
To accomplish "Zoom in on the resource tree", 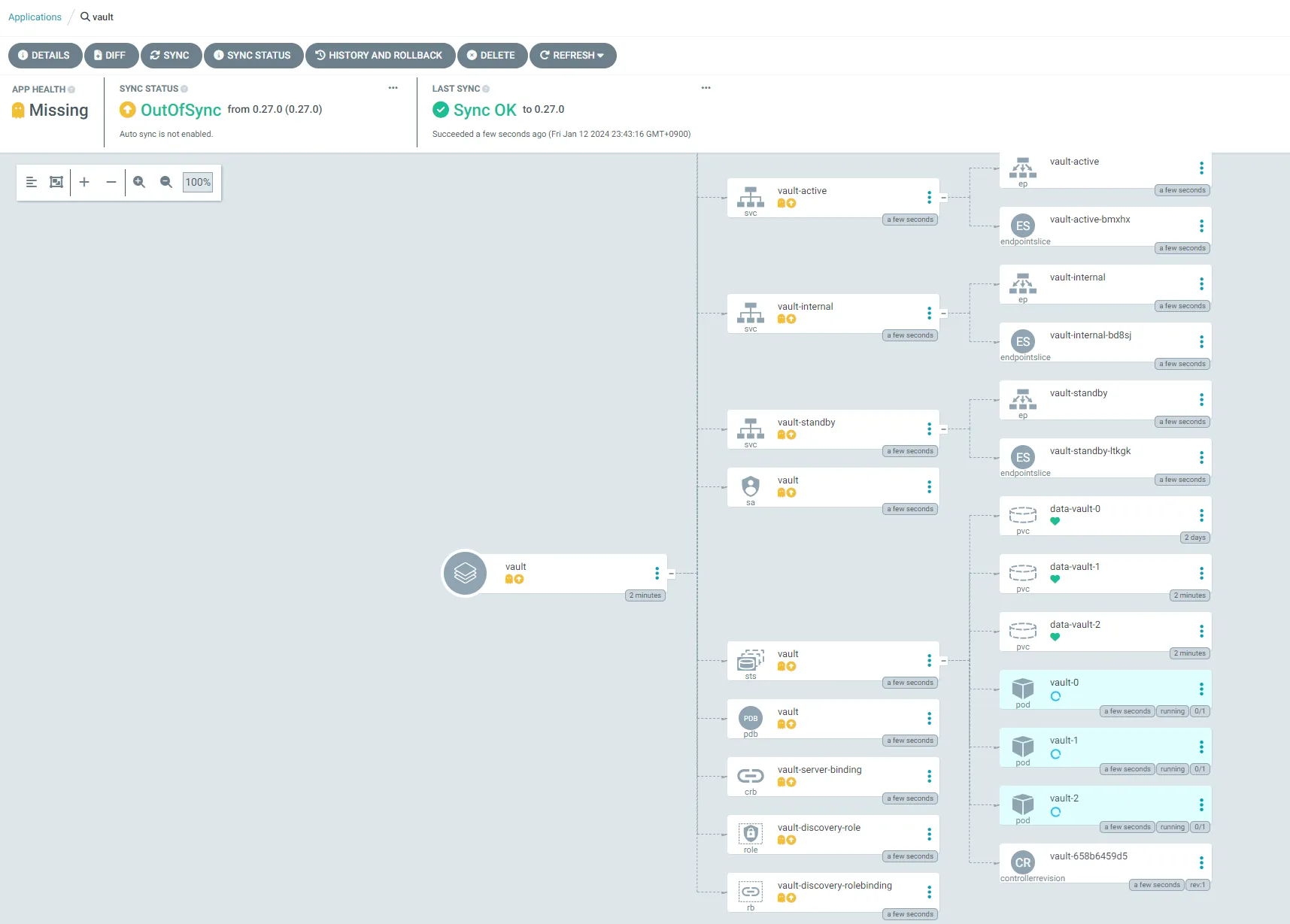I will coord(139,182).
